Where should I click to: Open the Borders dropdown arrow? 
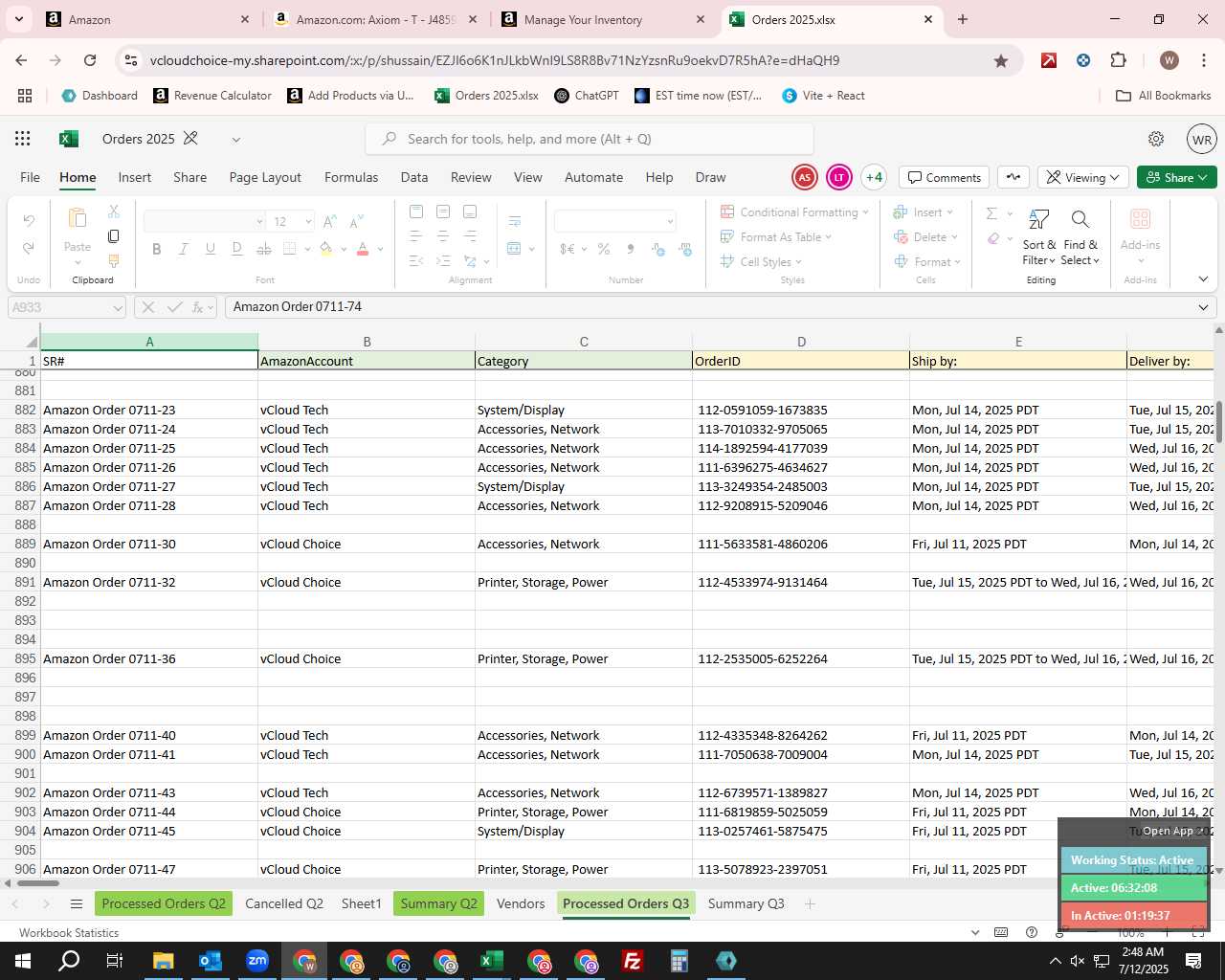[306, 249]
